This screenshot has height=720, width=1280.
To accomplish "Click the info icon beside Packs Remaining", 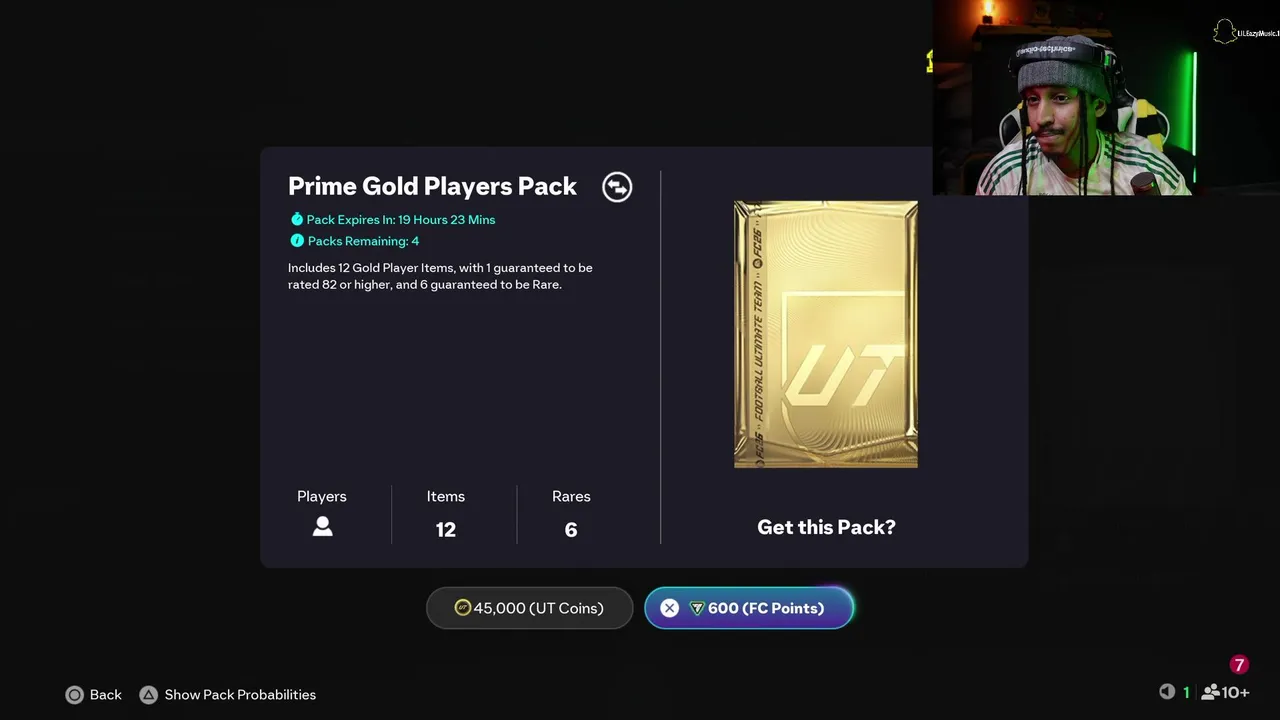I will click(x=297, y=241).
